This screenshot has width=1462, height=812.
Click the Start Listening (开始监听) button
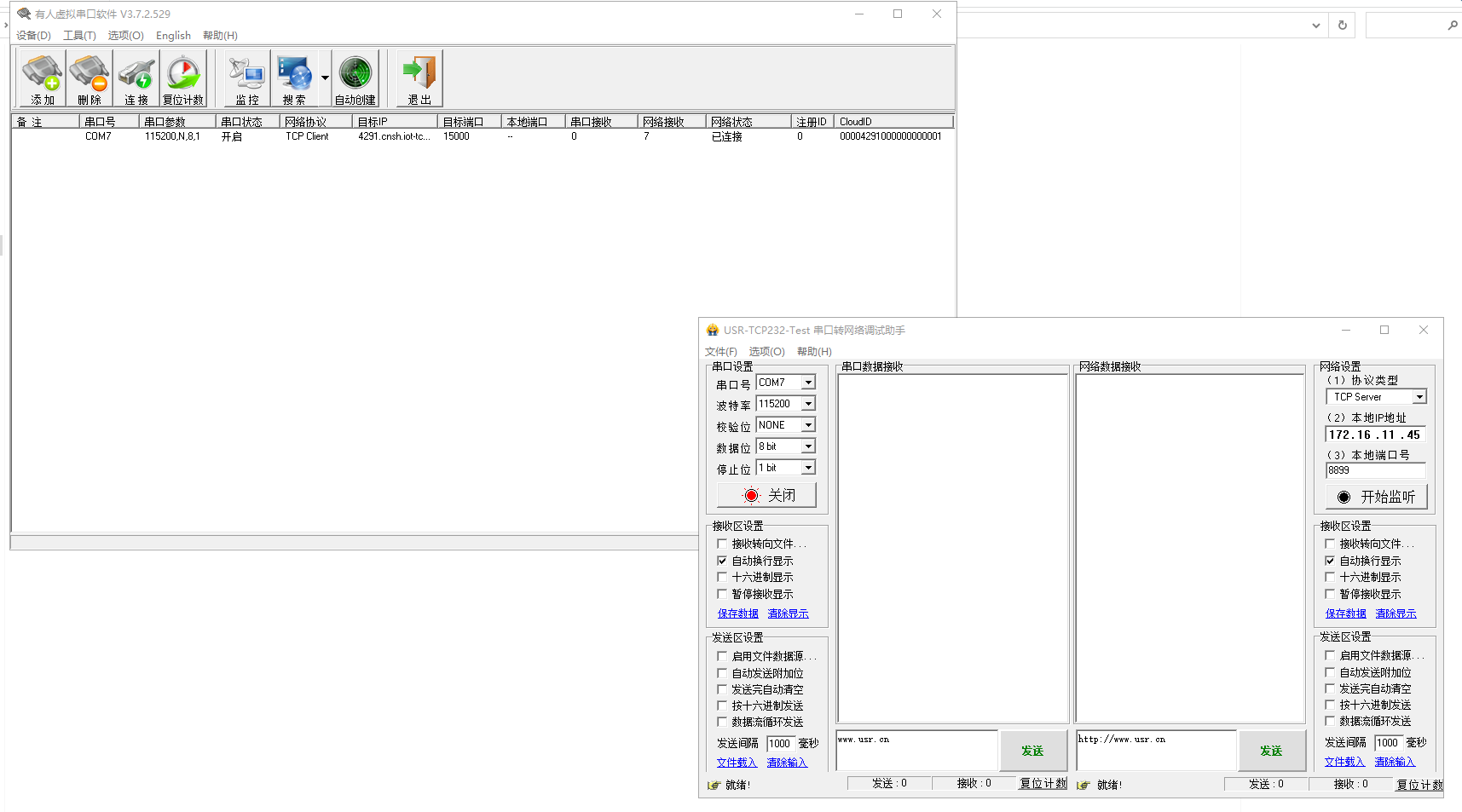tap(1376, 497)
